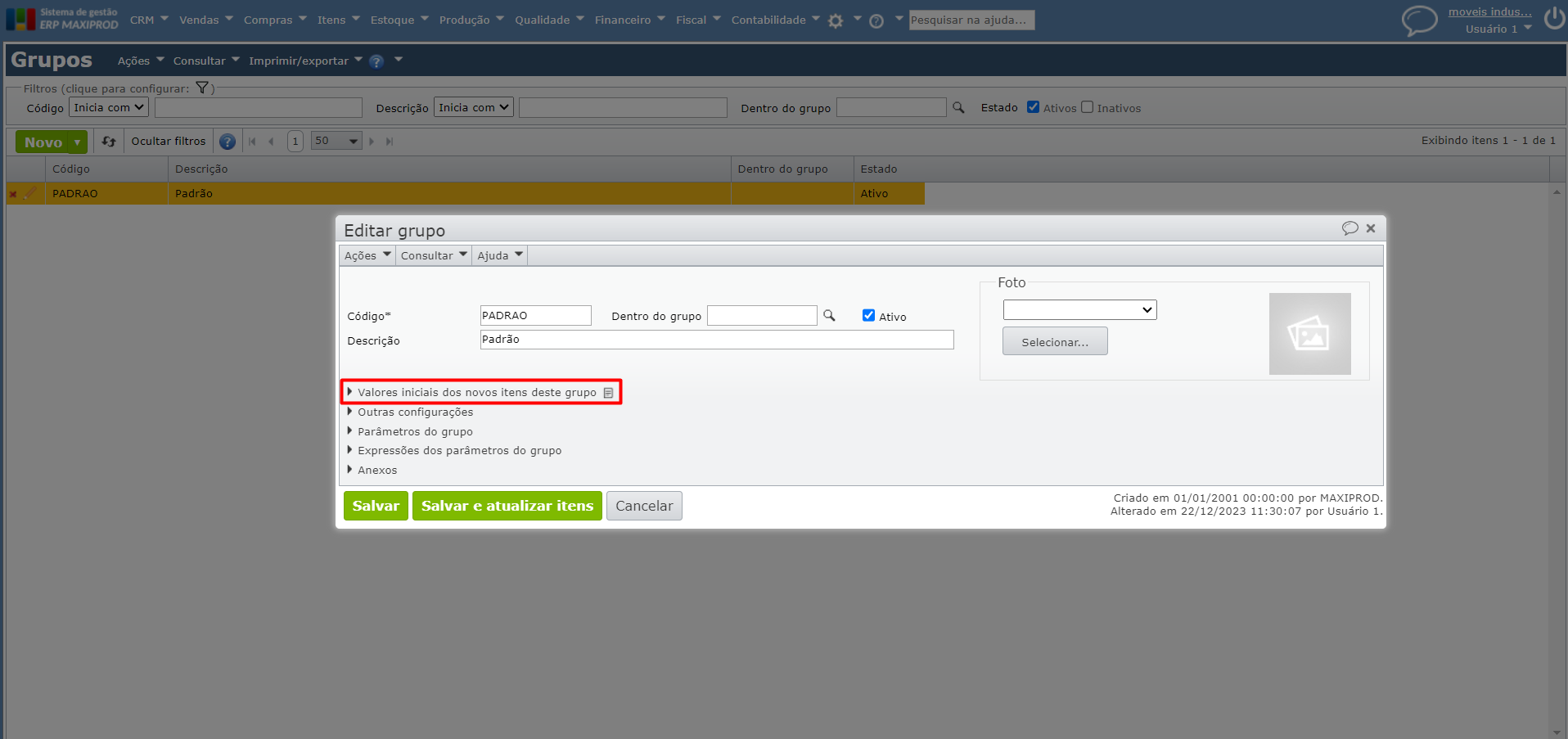Click the document icon beside Valores iniciais
This screenshot has height=739, width=1568.
[x=608, y=393]
